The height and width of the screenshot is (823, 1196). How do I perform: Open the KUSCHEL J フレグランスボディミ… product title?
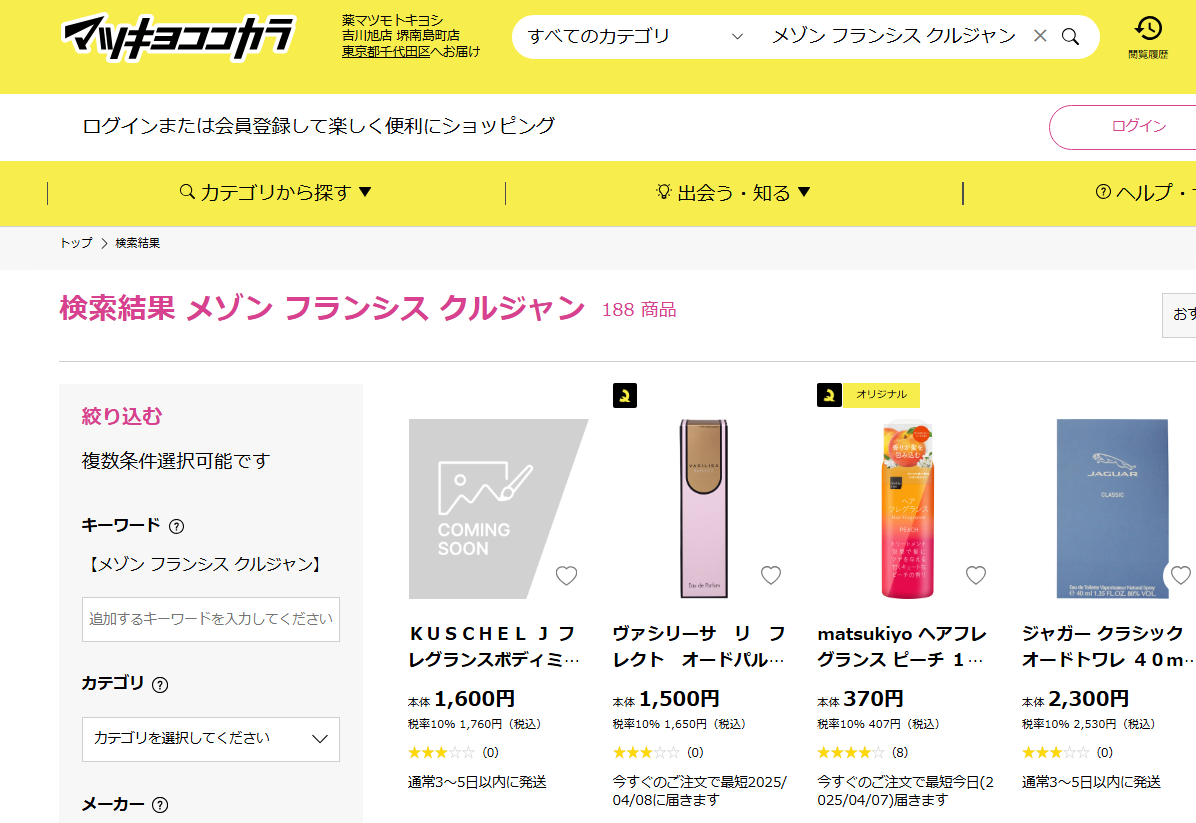(494, 647)
